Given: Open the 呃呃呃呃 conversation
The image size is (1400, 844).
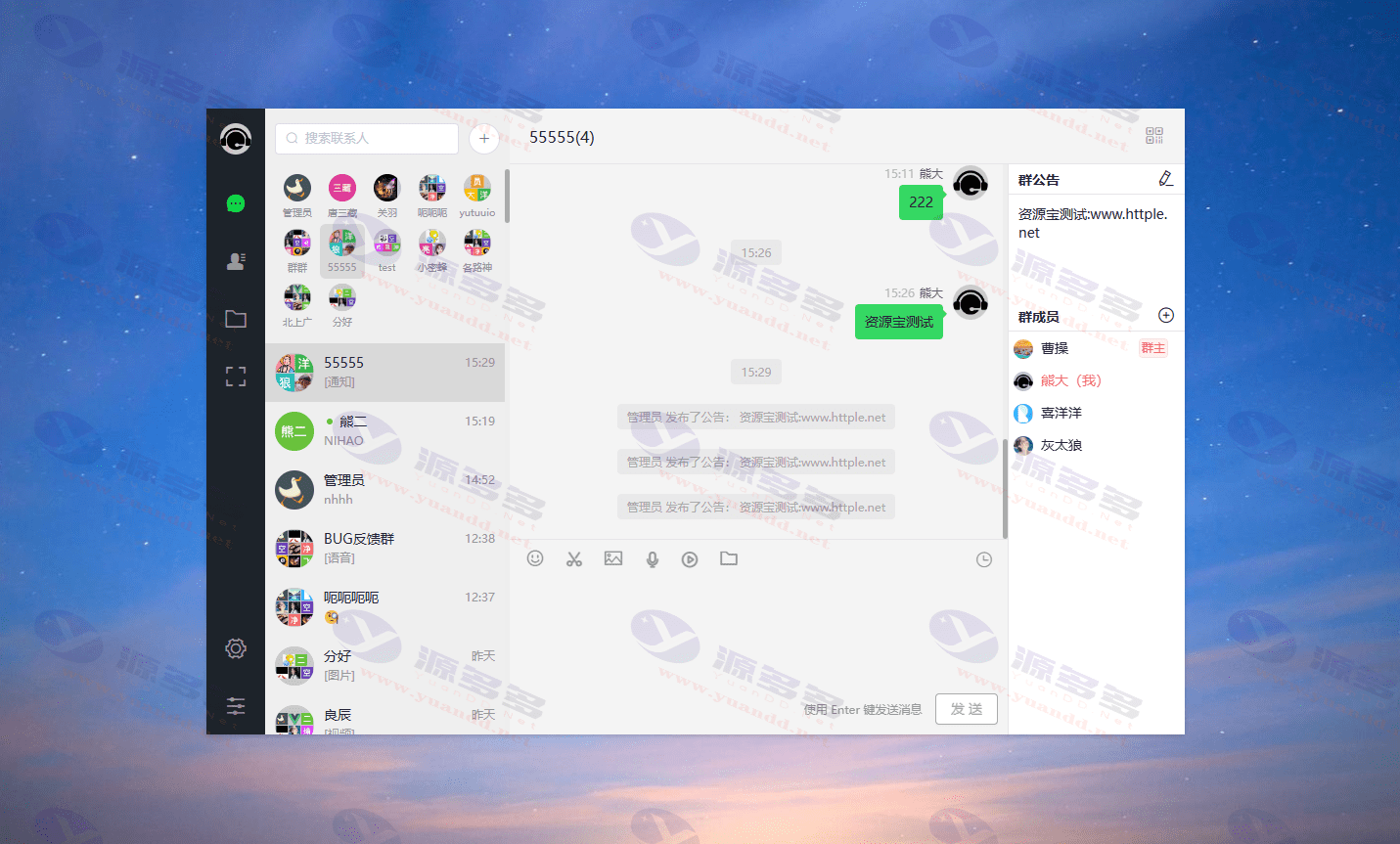Looking at the screenshot, I should tap(384, 607).
